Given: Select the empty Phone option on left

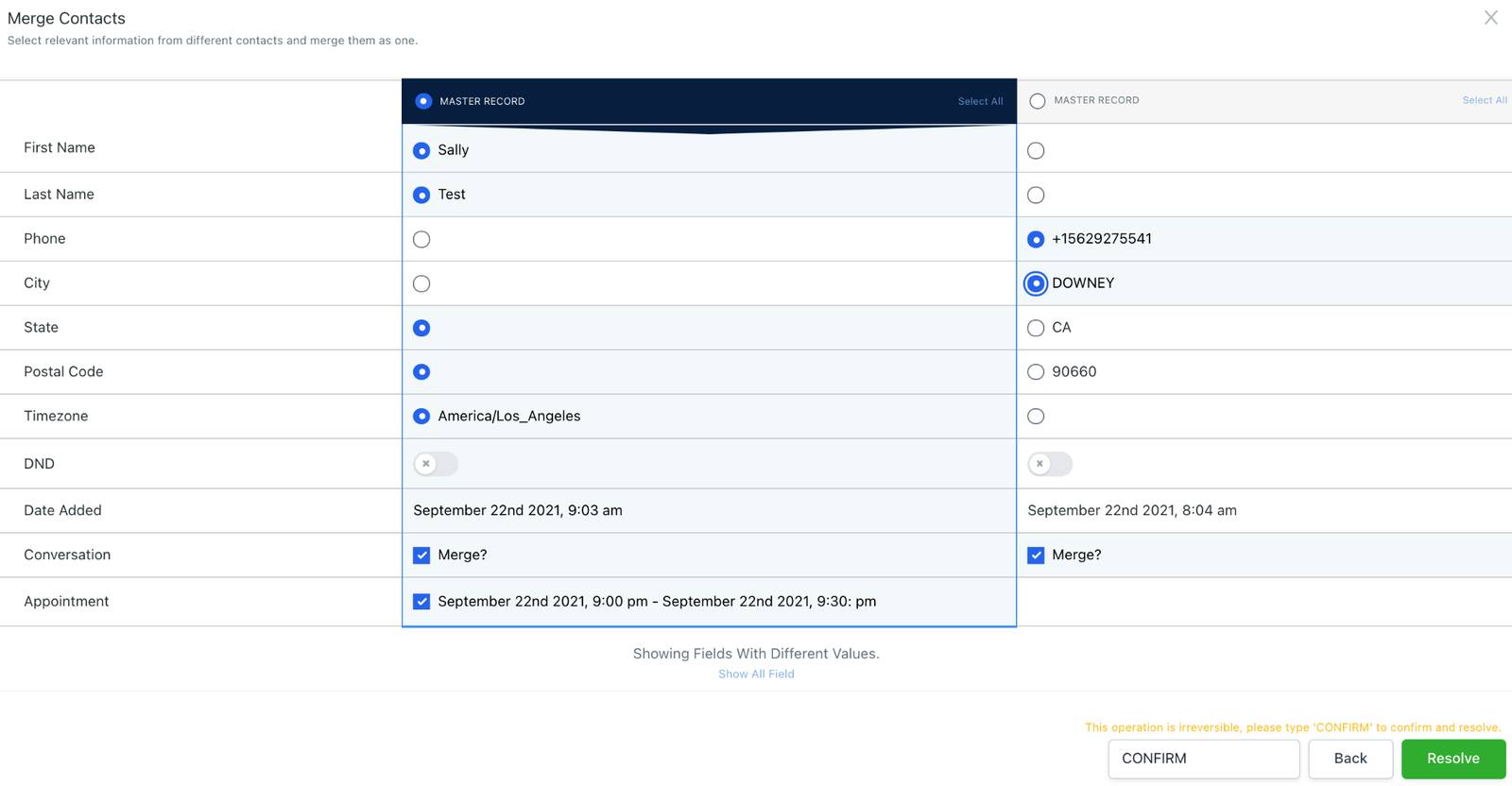Looking at the screenshot, I should click(421, 240).
